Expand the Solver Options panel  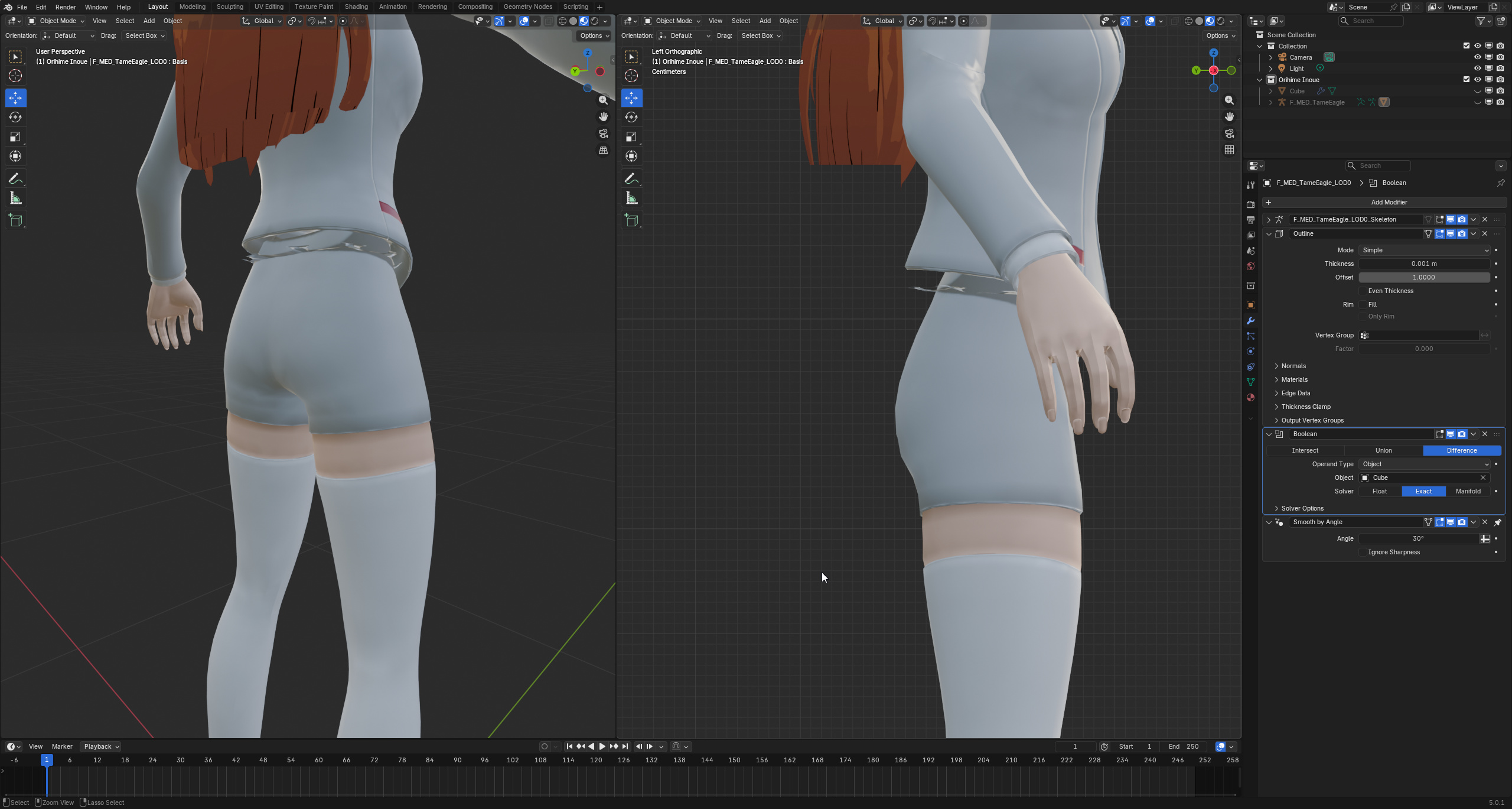point(1302,508)
